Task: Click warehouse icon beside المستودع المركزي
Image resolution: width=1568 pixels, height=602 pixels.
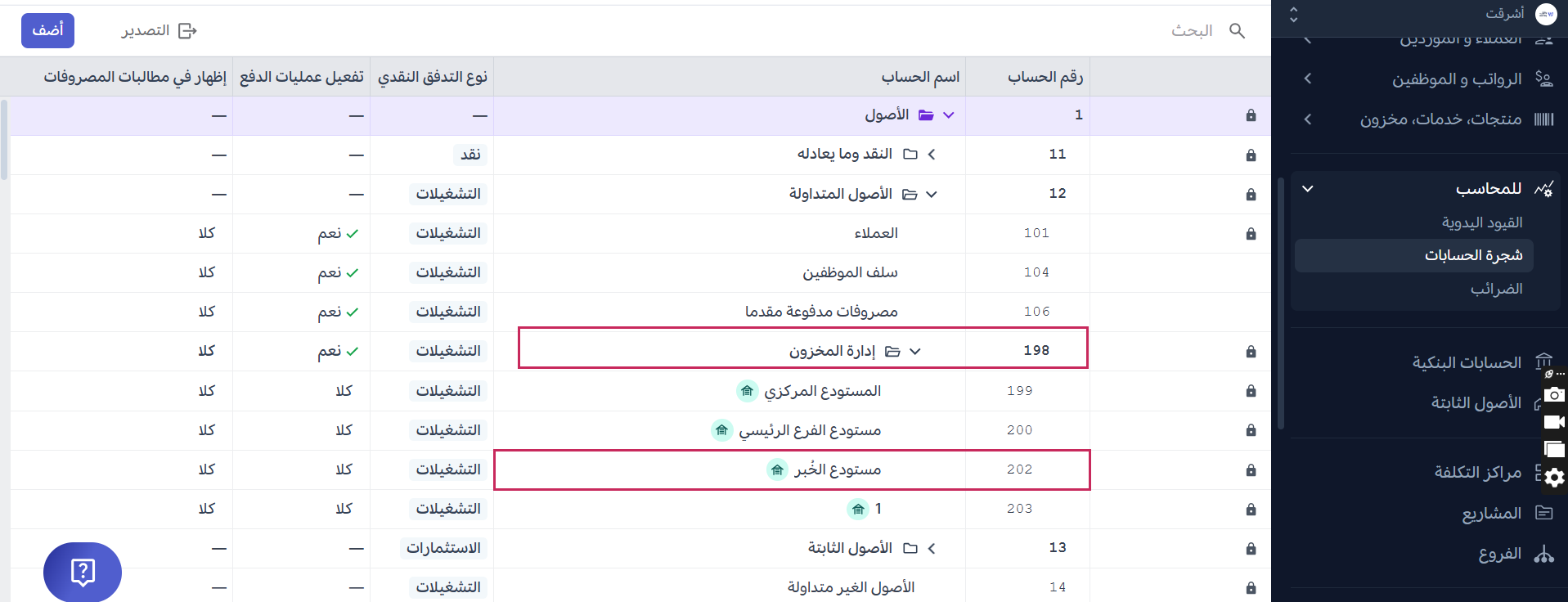Action: 747,391
